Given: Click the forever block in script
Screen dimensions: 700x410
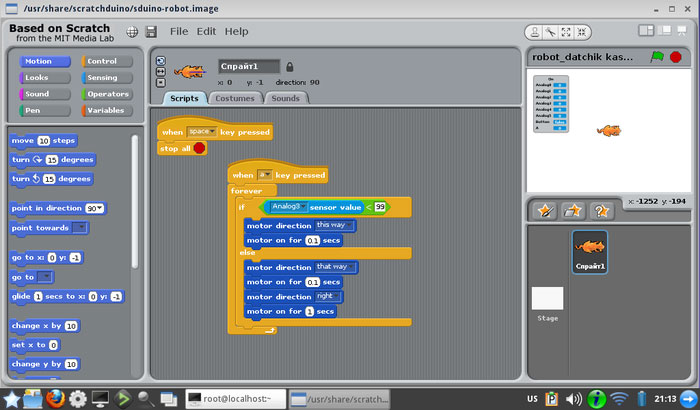Looking at the screenshot, I should coord(246,191).
